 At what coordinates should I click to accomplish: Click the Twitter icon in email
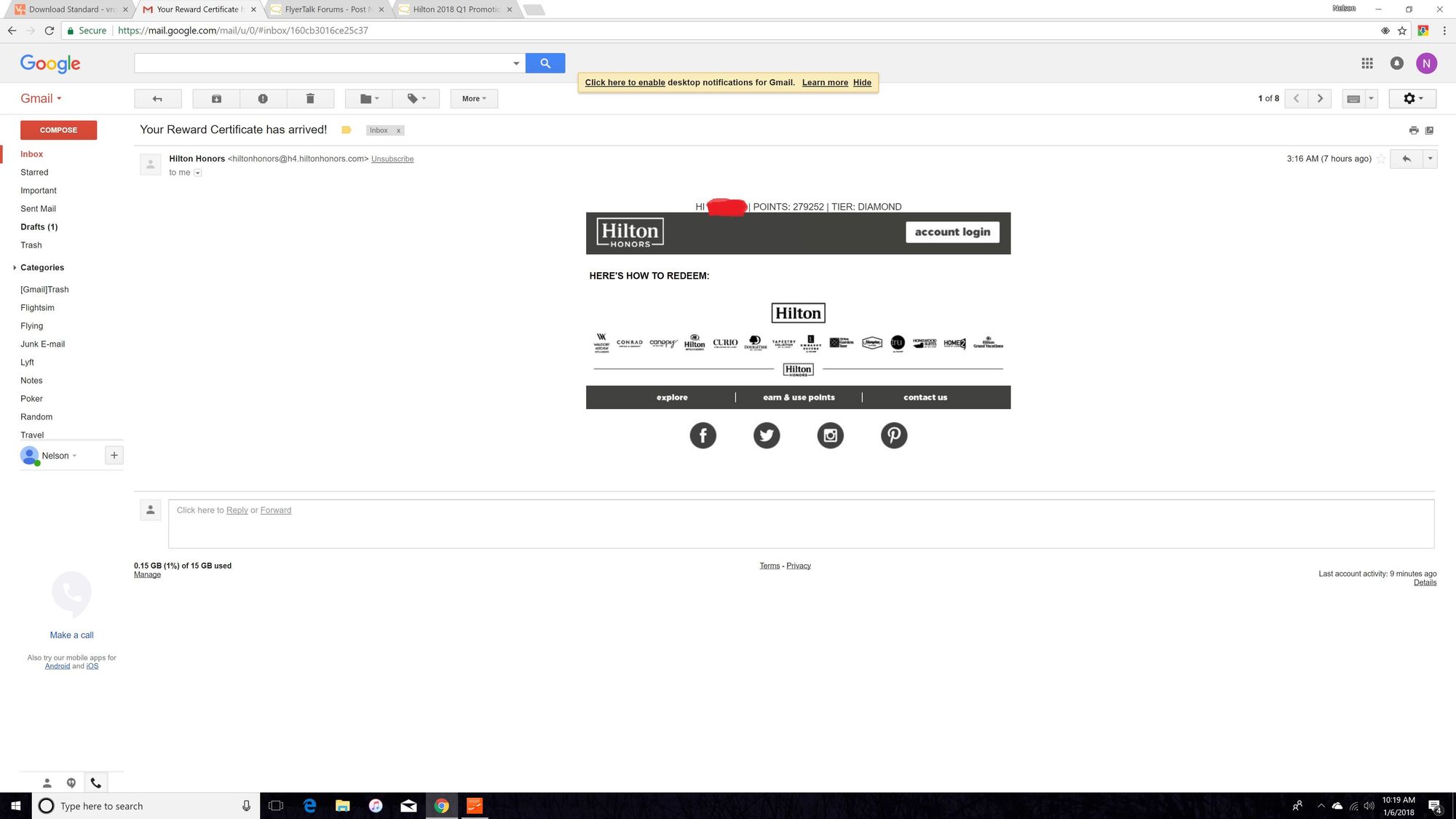766,435
